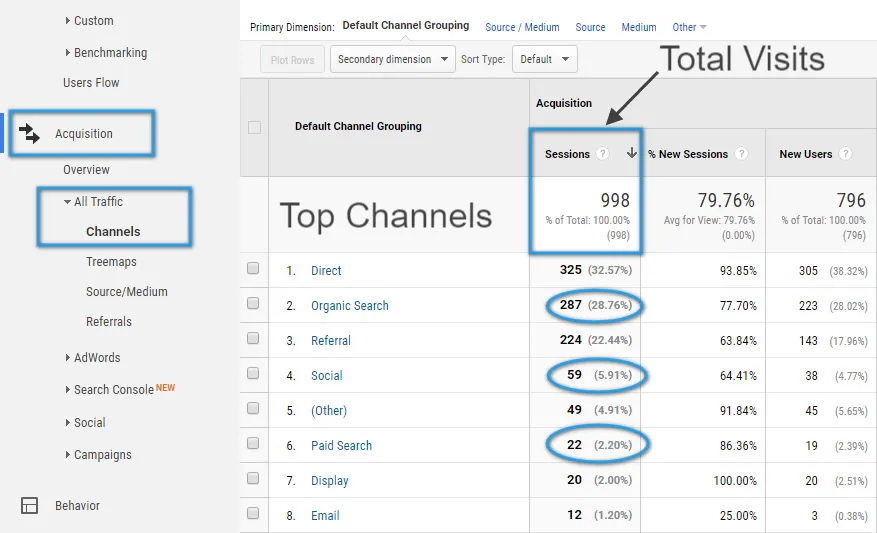
Task: Click the 325 sessions value for Direct
Action: tap(570, 270)
